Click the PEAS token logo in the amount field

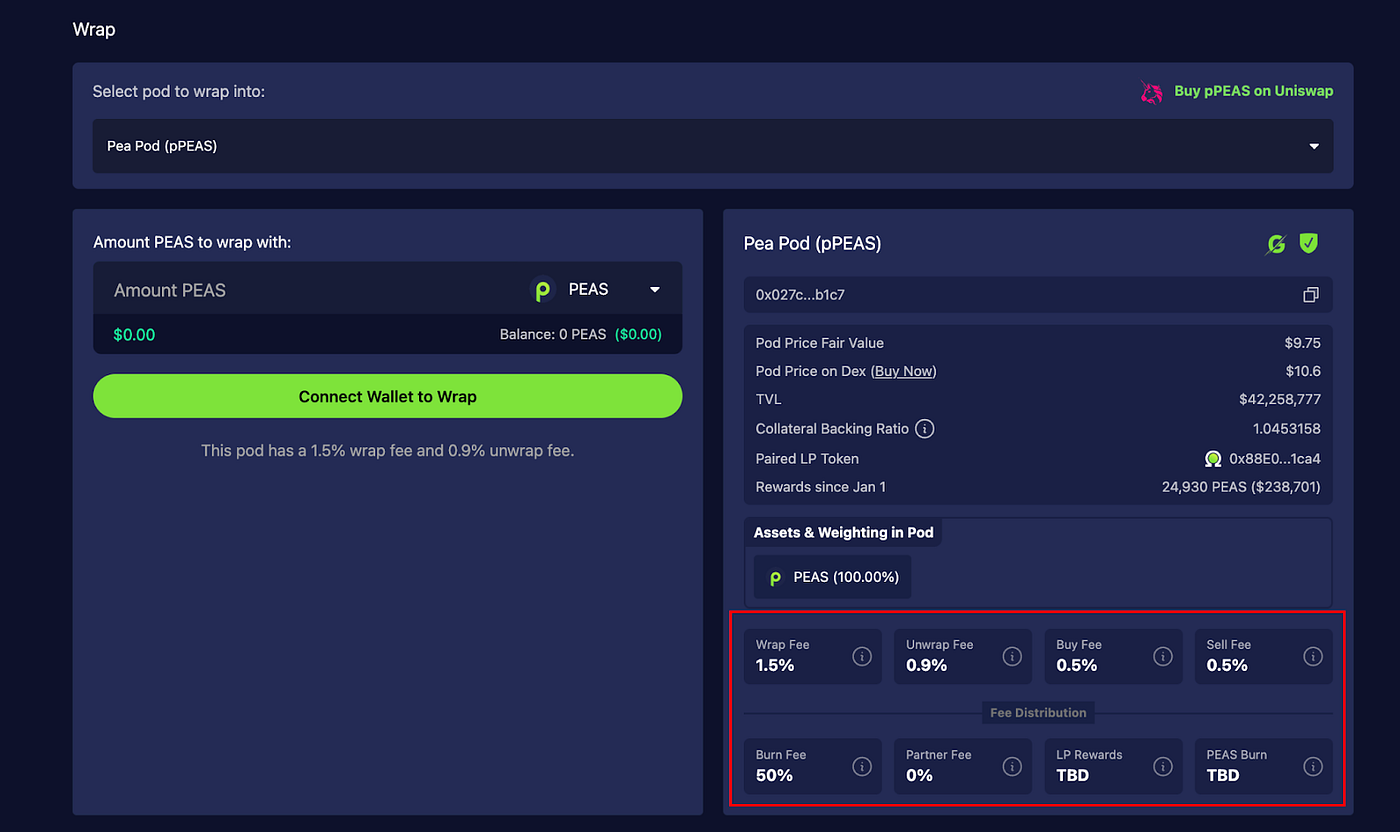coord(543,290)
